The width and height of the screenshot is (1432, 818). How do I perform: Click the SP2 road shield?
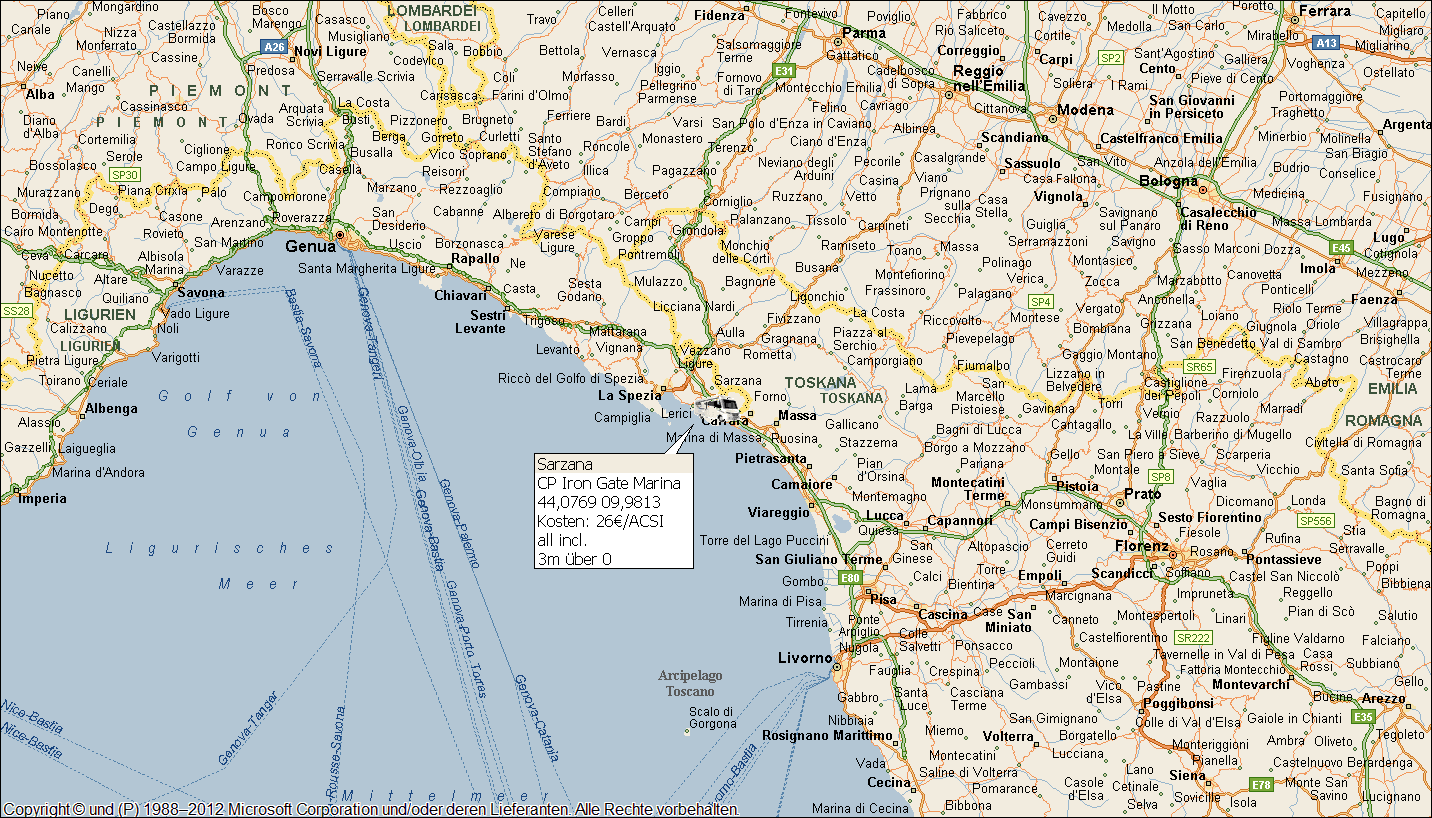click(1110, 58)
